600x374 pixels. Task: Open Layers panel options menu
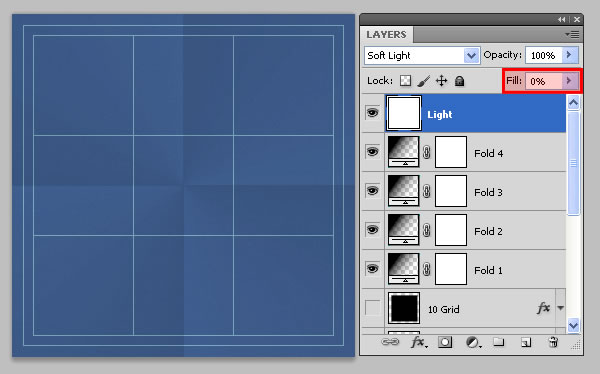tap(572, 35)
